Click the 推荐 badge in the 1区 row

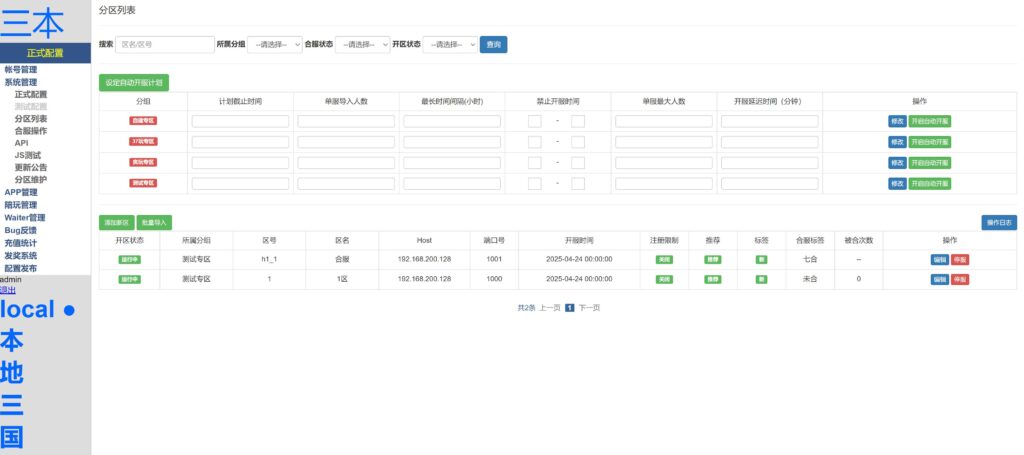point(712,279)
